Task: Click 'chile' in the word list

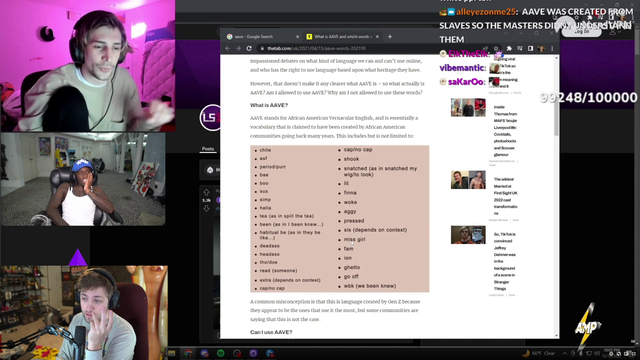Action: (x=265, y=150)
